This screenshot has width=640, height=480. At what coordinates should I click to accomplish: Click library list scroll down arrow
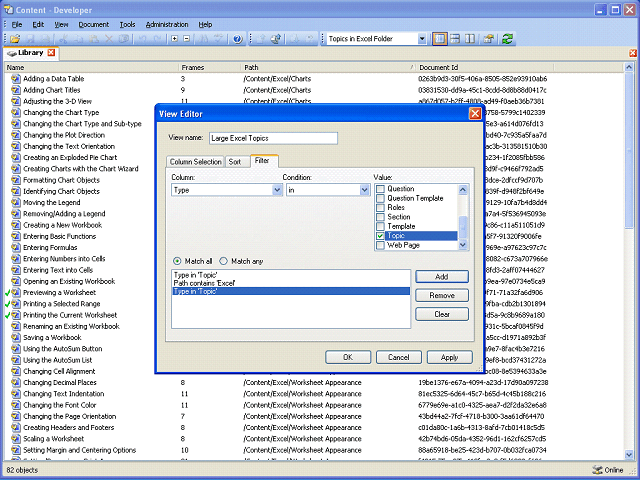click(x=629, y=455)
